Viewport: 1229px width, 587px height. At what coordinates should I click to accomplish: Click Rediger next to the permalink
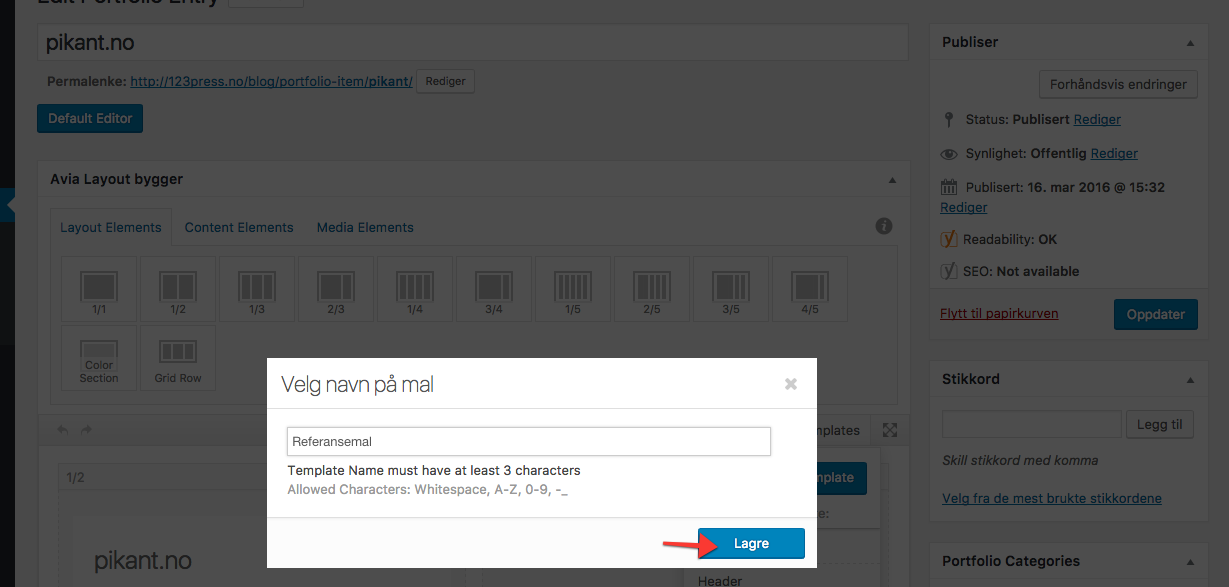click(446, 81)
